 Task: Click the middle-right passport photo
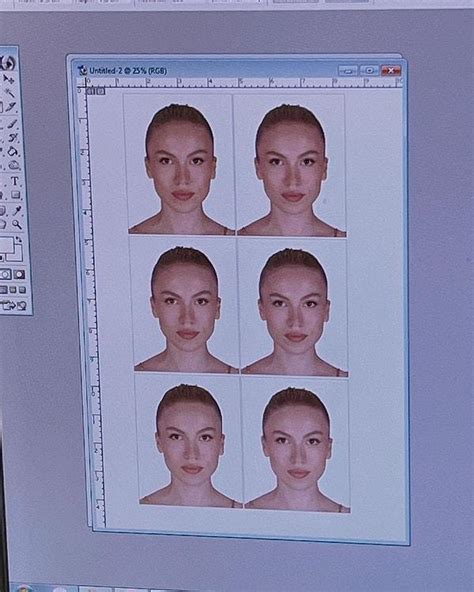tap(293, 307)
